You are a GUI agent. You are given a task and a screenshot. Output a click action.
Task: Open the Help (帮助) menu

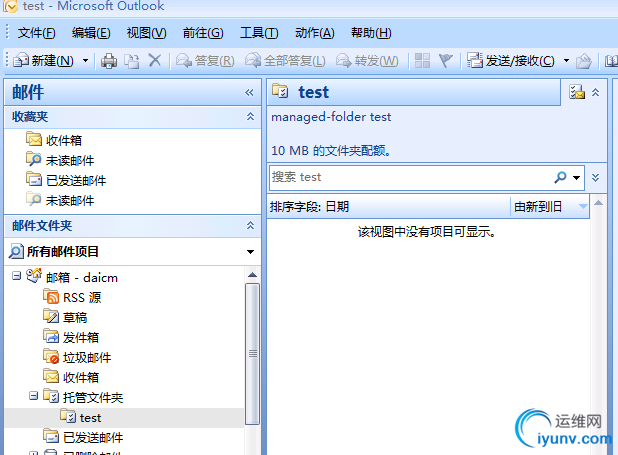coord(371,33)
